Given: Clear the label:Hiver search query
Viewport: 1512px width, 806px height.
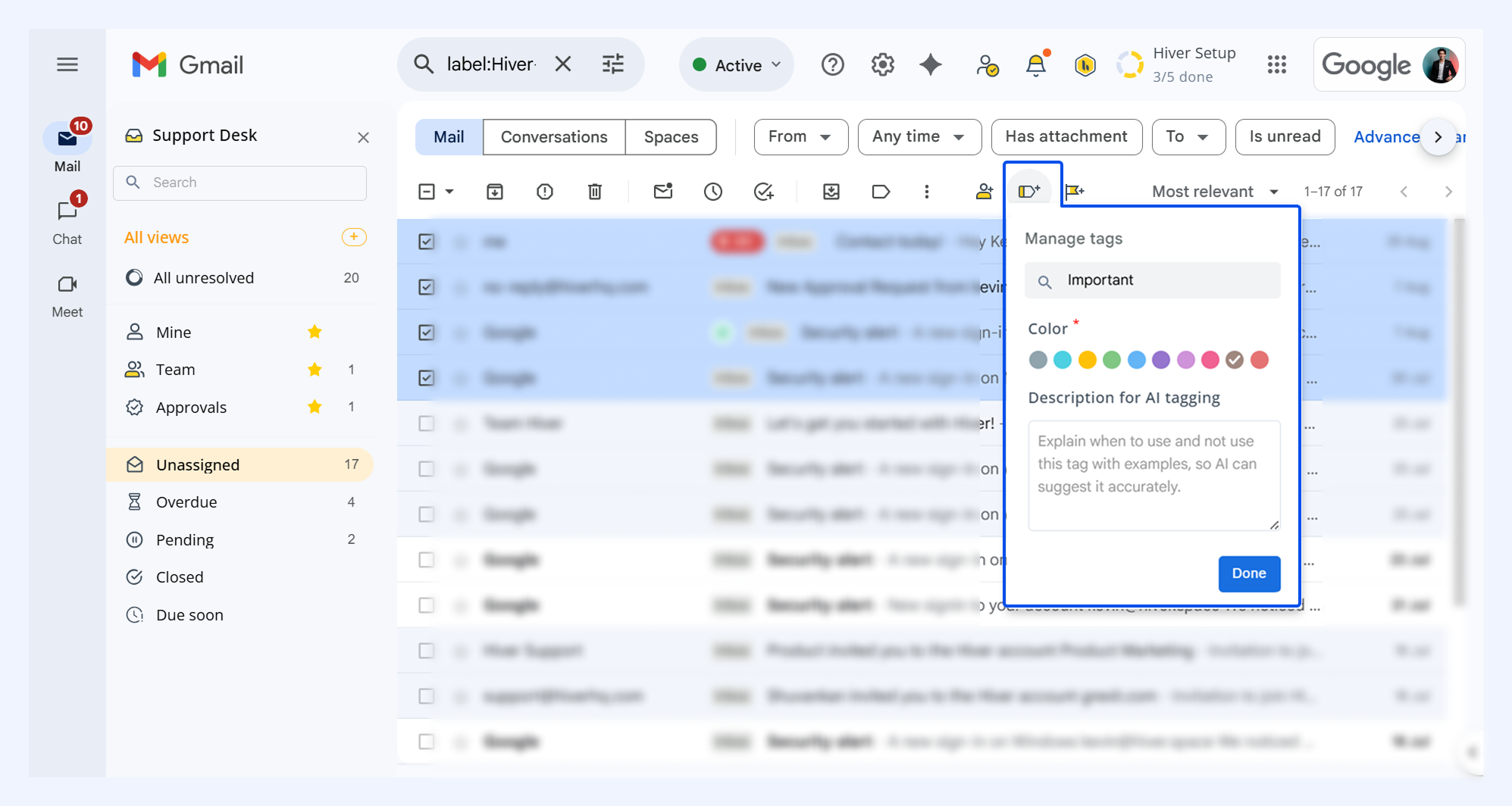Looking at the screenshot, I should click(563, 64).
